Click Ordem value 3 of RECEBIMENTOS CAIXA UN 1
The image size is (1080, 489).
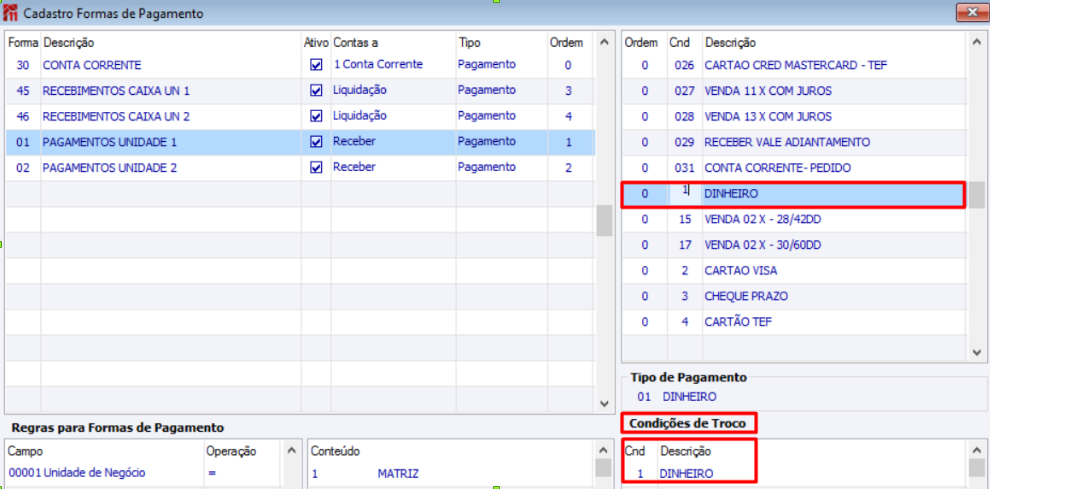point(568,91)
